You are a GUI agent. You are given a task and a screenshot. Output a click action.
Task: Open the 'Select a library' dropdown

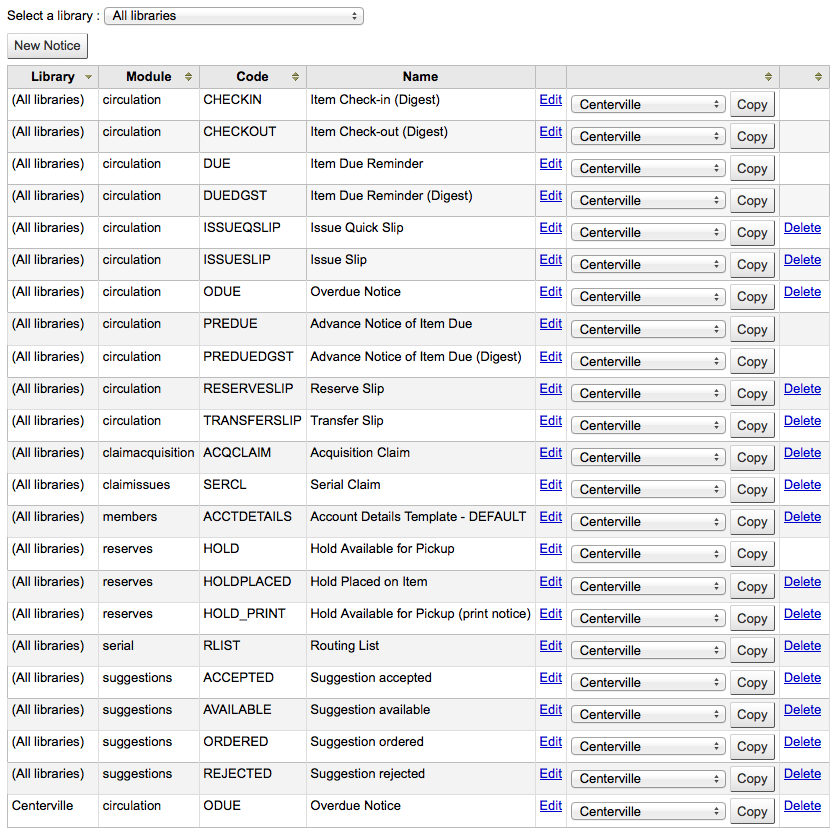[234, 16]
